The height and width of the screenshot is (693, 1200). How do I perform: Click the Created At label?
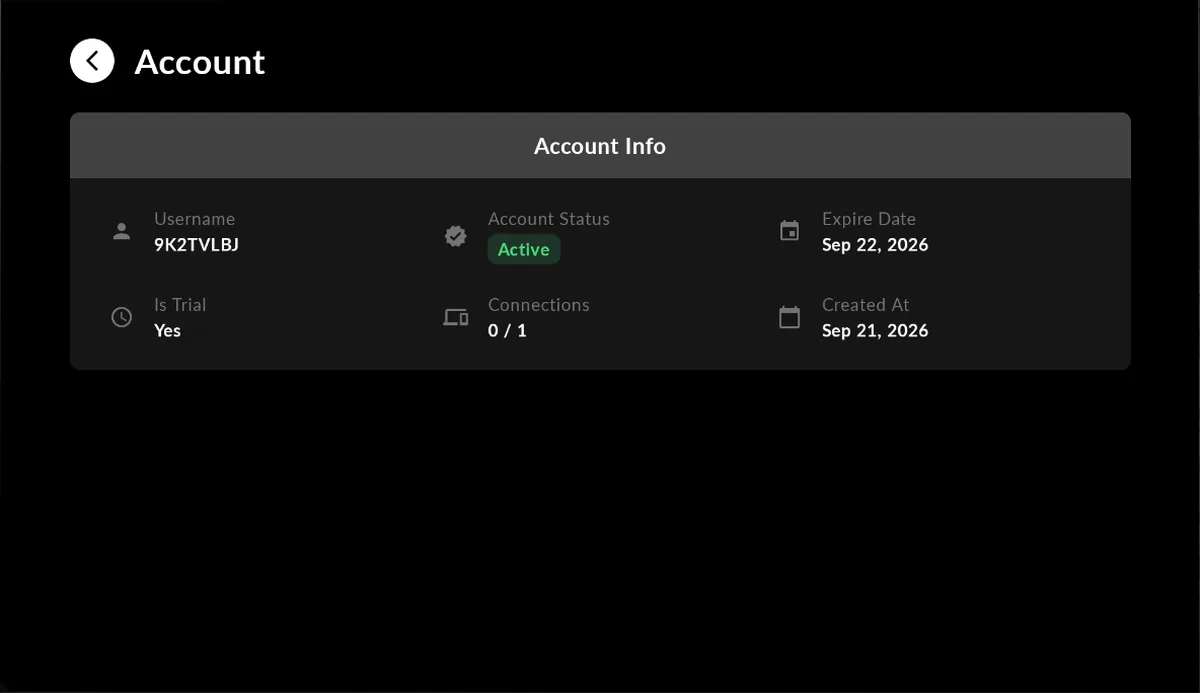coord(866,305)
